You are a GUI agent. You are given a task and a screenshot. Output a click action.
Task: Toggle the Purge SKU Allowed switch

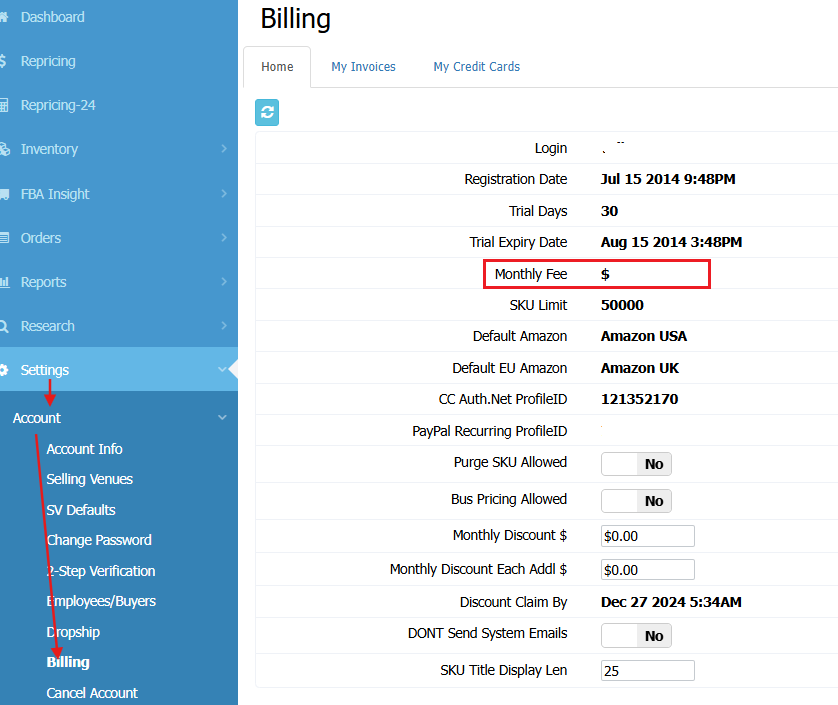(636, 464)
